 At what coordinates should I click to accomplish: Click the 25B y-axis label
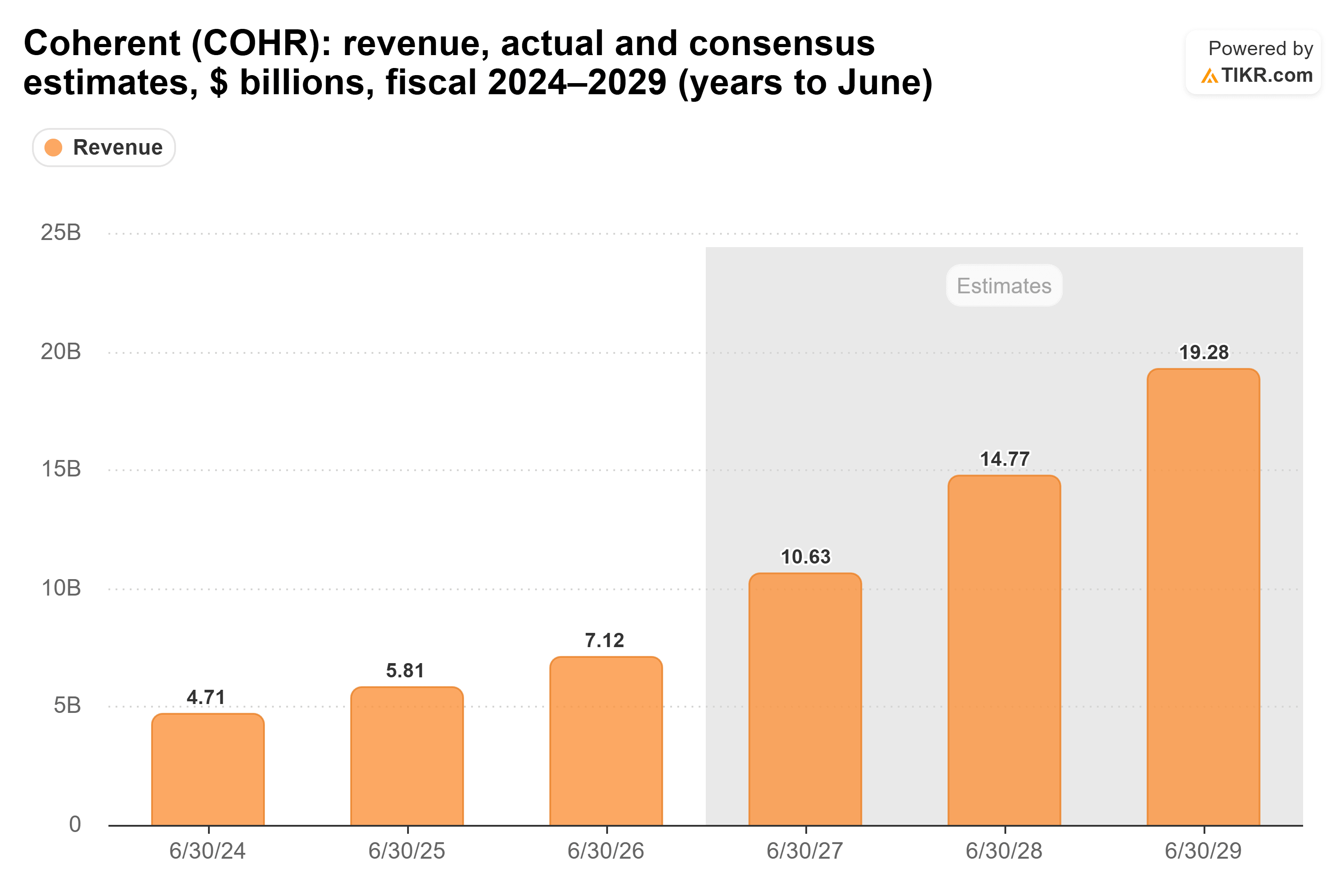[60, 232]
